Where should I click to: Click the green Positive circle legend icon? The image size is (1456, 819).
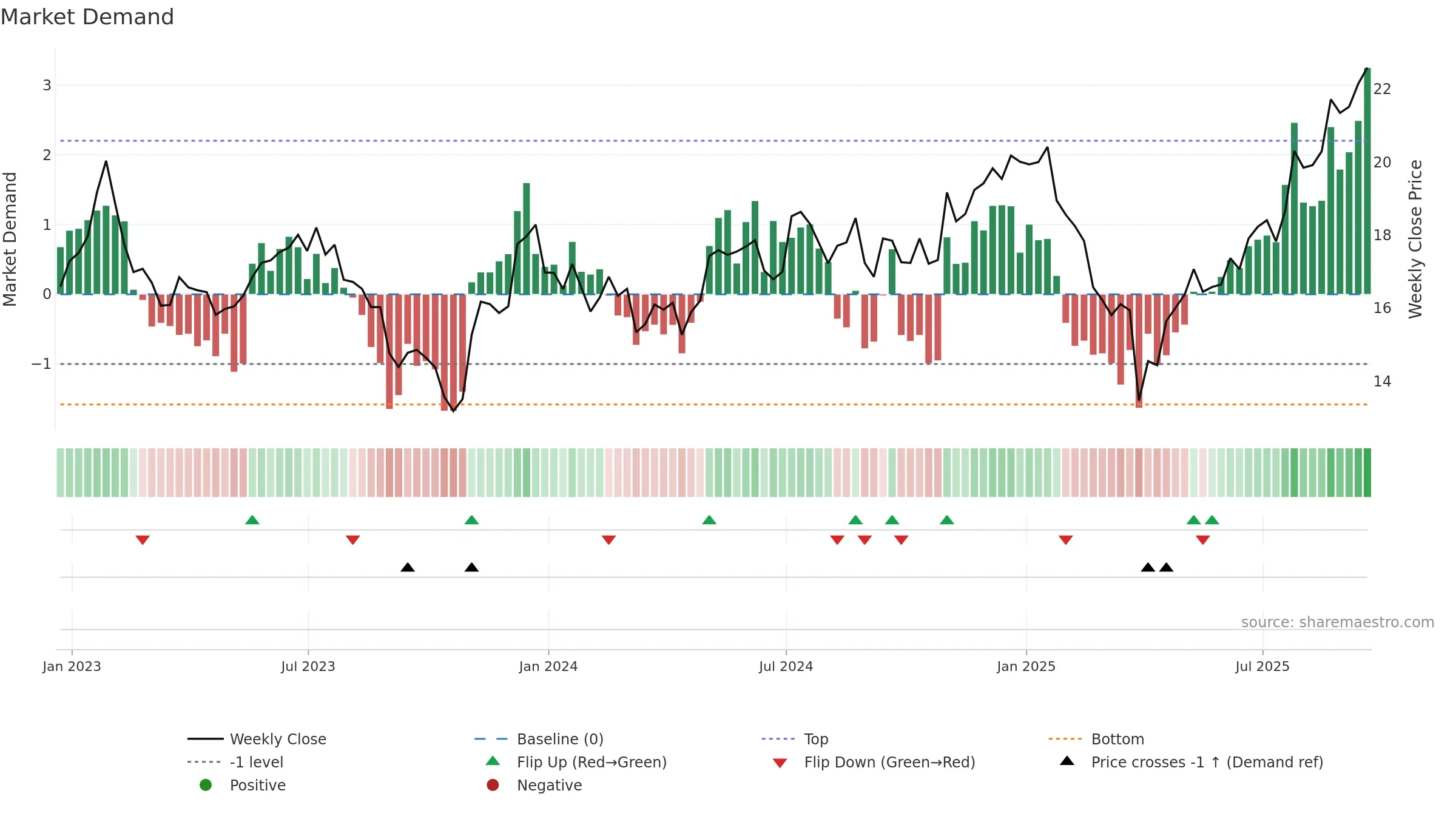click(x=206, y=785)
